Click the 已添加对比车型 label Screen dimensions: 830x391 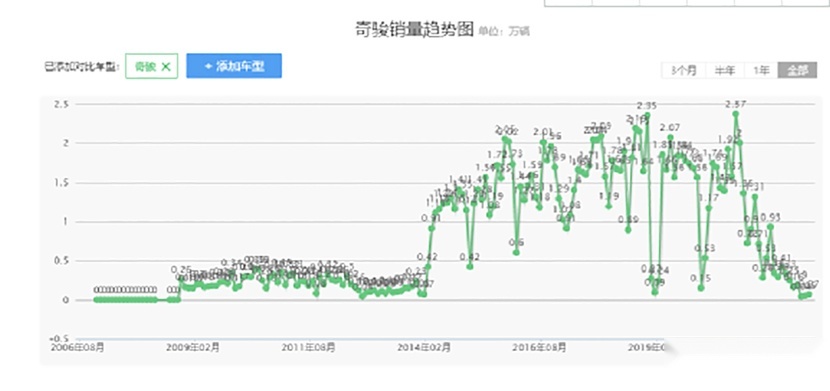[82, 67]
